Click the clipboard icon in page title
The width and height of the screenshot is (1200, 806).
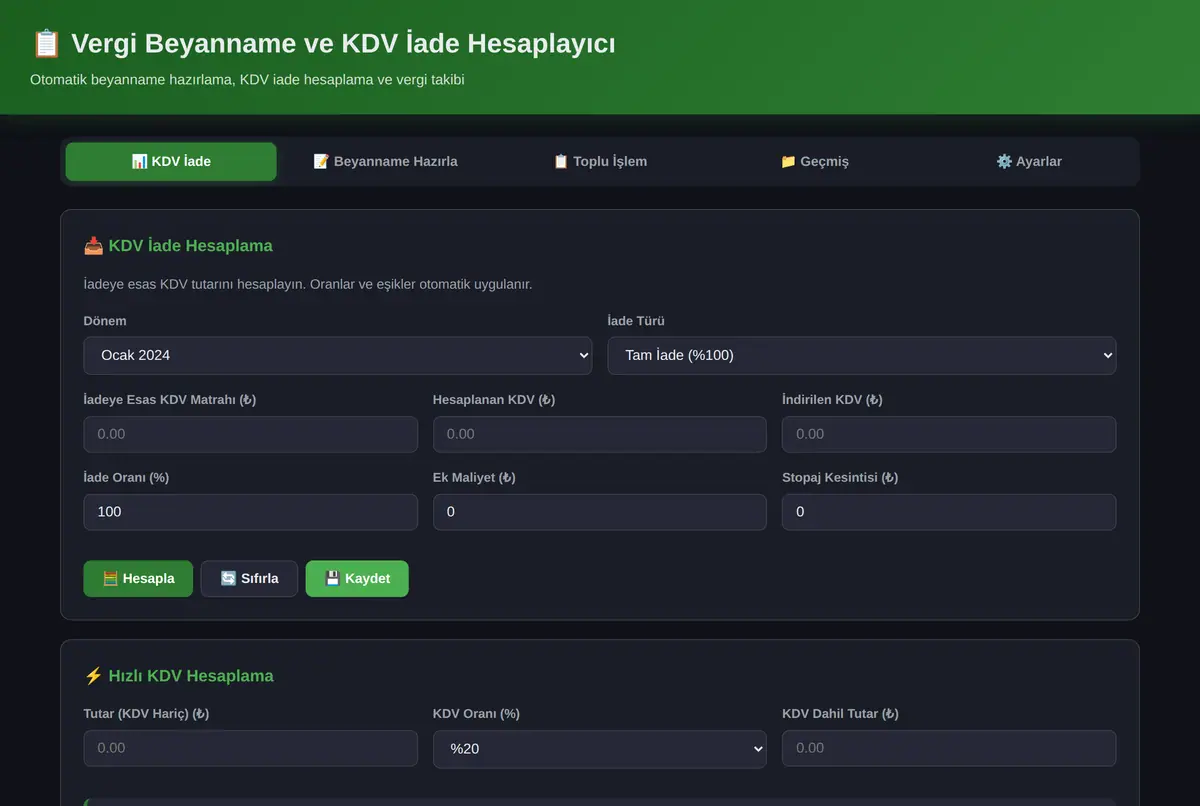(46, 44)
